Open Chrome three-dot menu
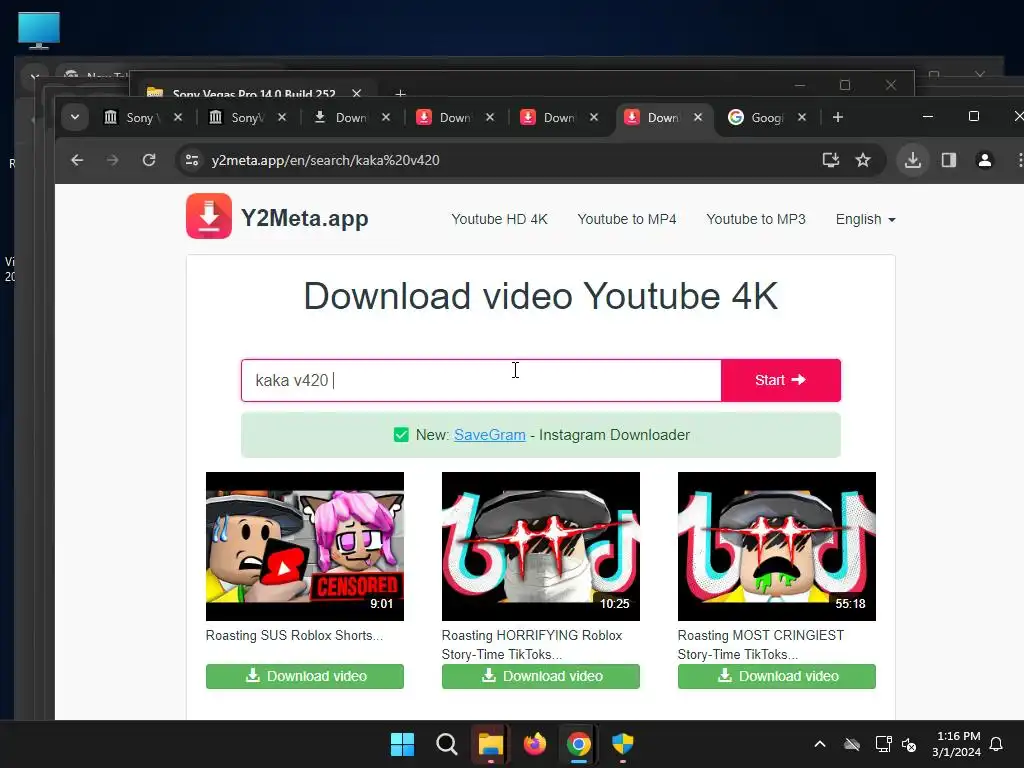The height and width of the screenshot is (768, 1024). click(1019, 160)
